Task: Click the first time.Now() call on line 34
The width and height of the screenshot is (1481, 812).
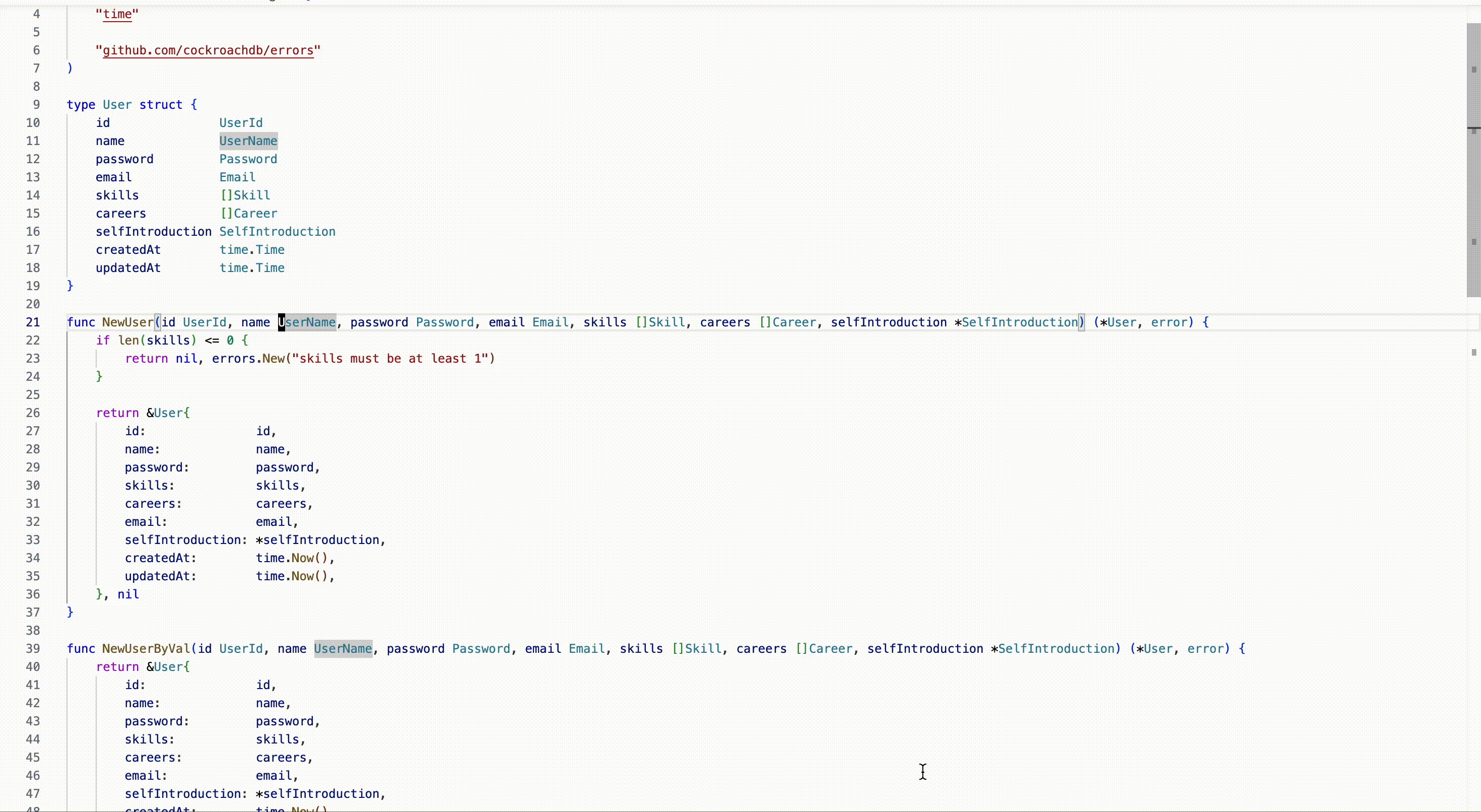Action: 292,558
